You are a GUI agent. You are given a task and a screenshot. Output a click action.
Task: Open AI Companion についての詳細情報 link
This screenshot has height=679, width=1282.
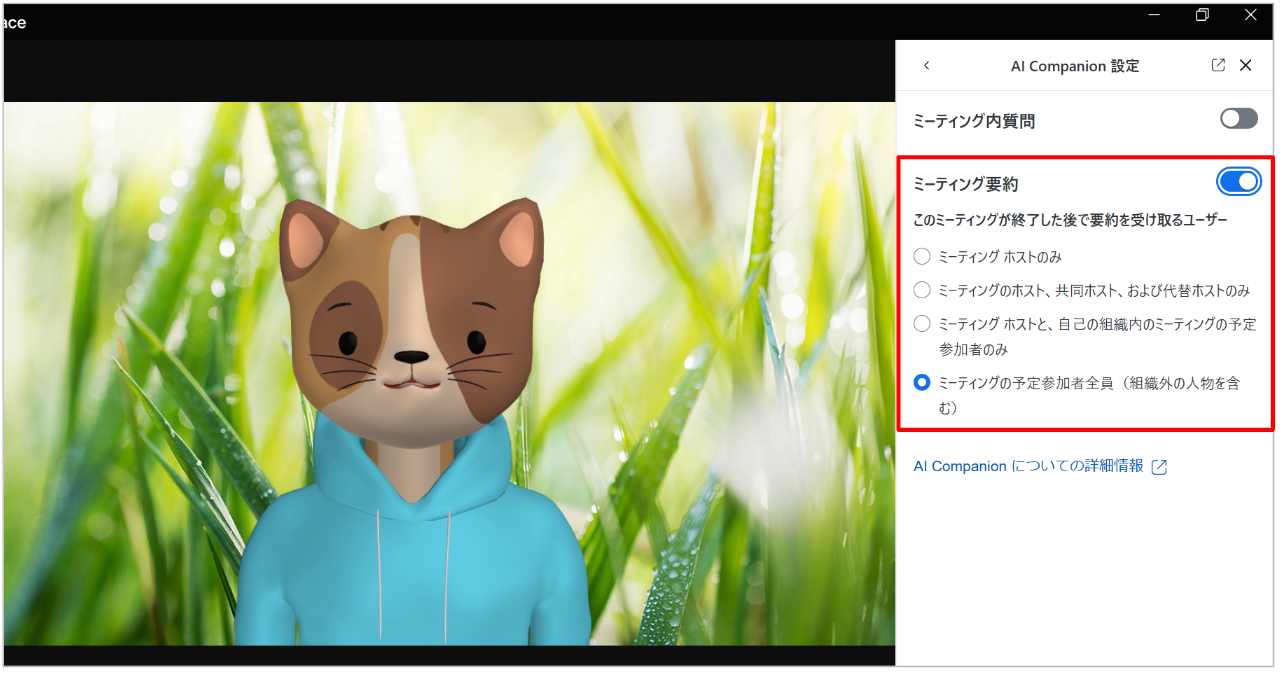click(1029, 466)
